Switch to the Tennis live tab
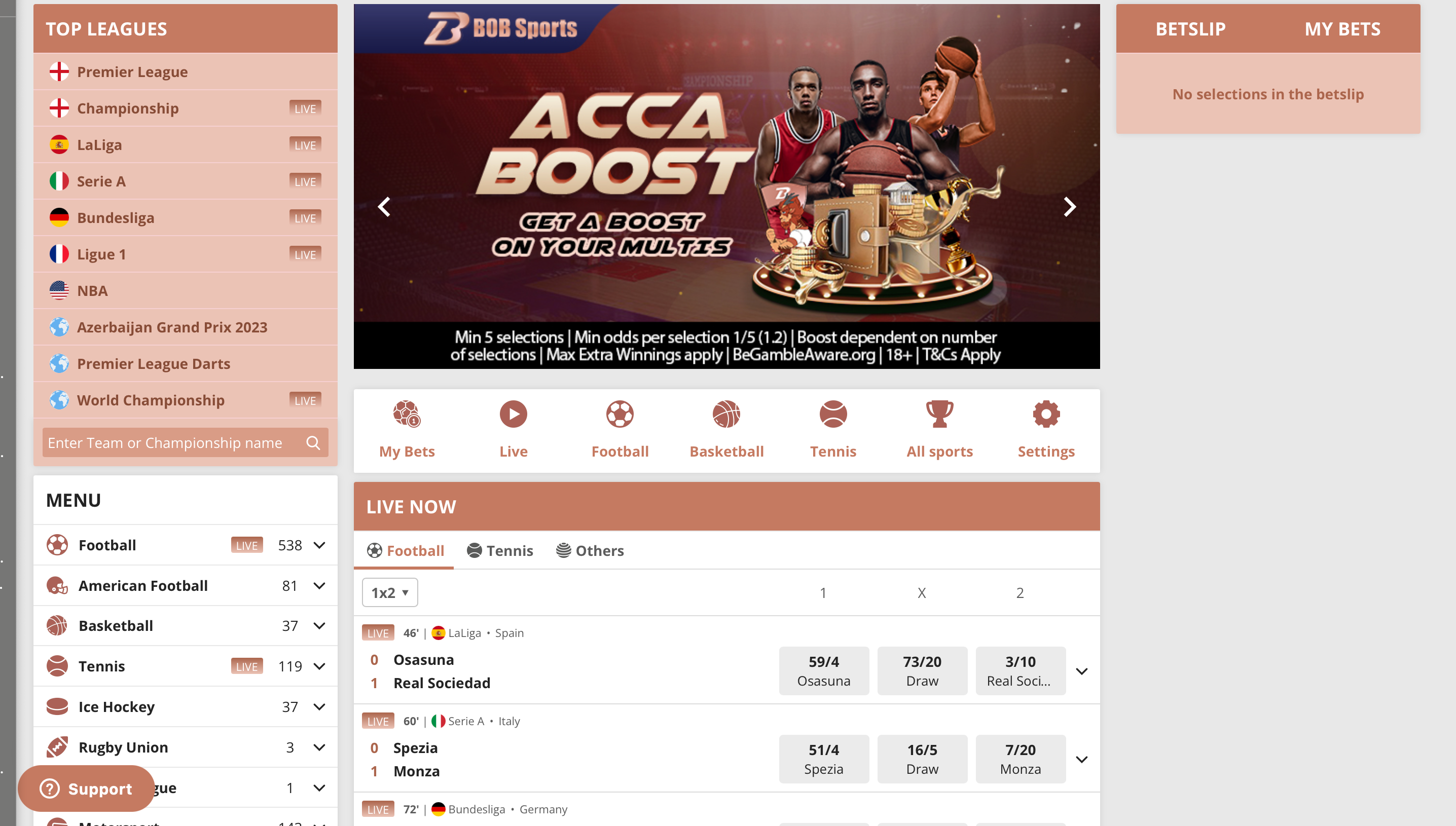This screenshot has height=826, width=1456. pyautogui.click(x=499, y=550)
